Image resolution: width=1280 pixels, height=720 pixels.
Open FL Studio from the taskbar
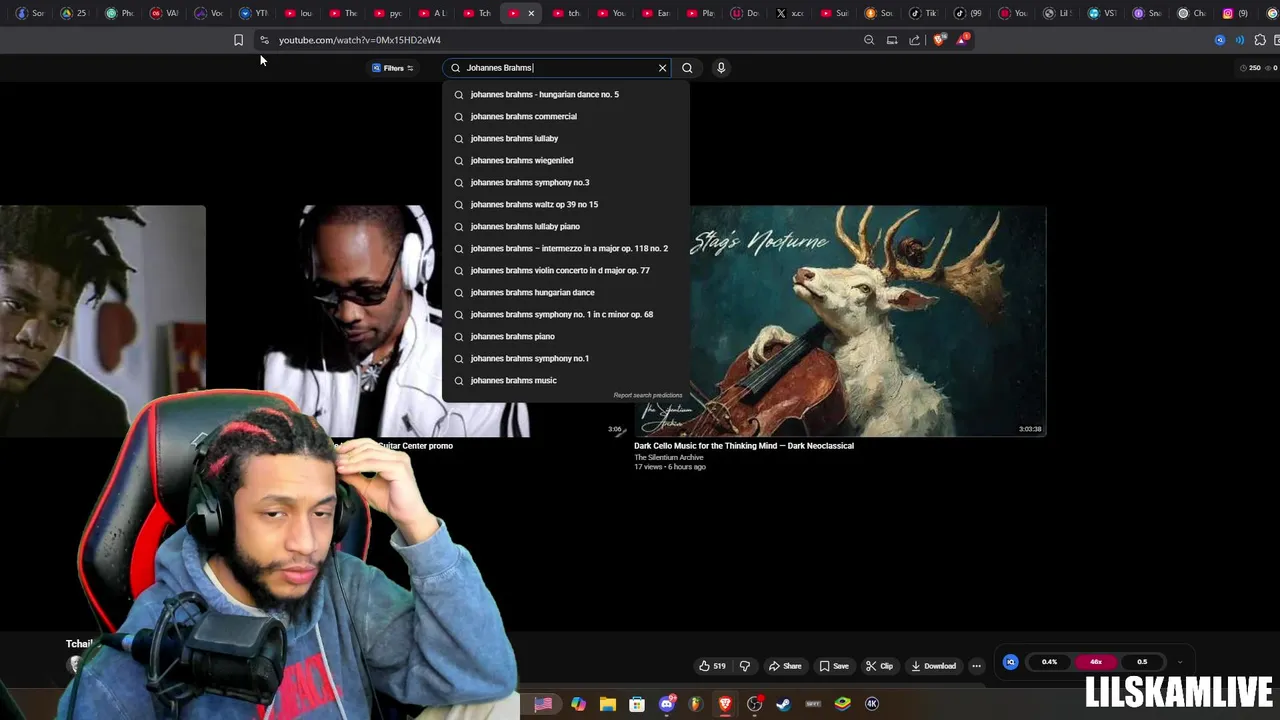(696, 704)
